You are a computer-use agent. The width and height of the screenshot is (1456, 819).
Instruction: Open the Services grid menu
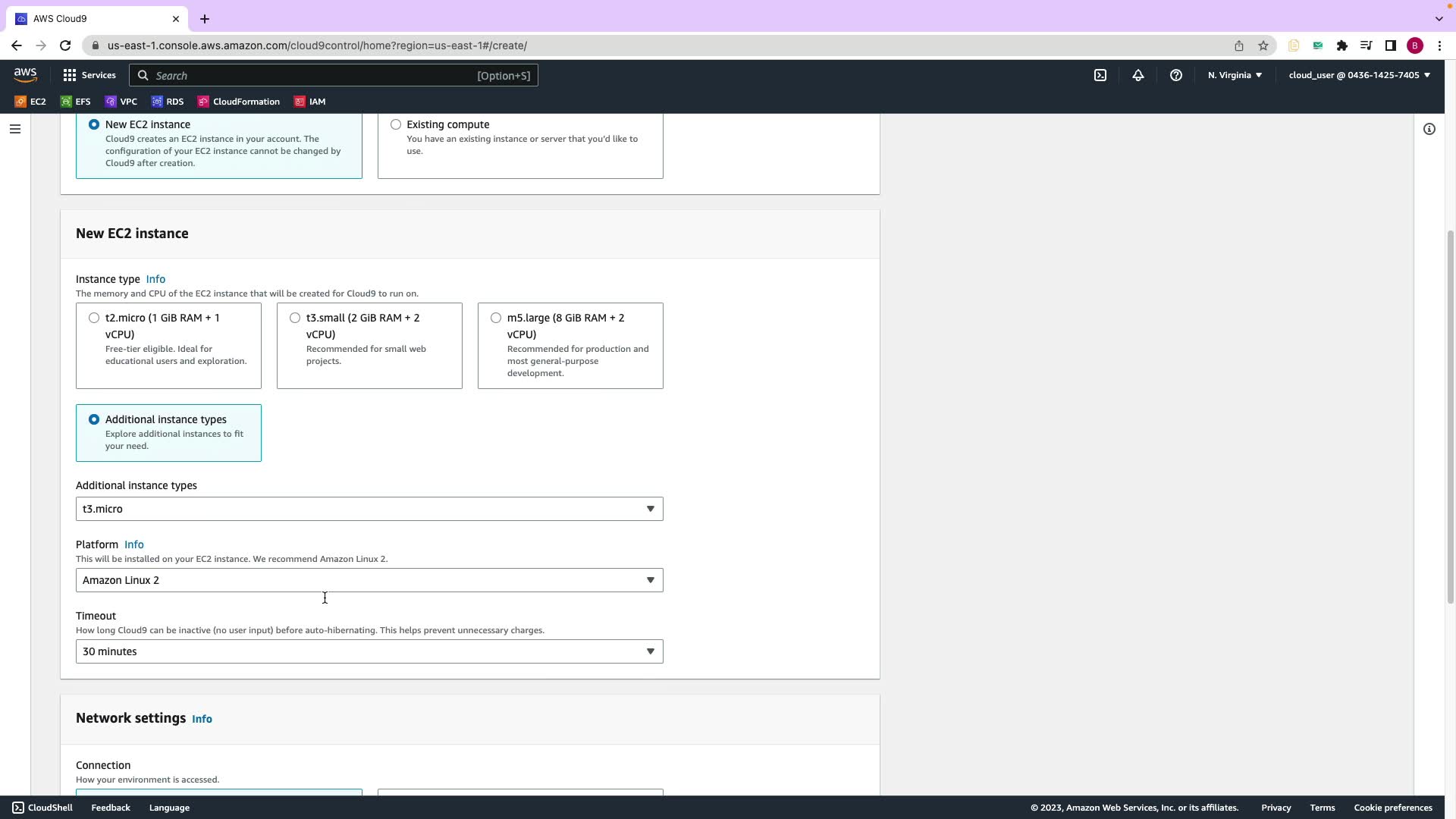(x=89, y=75)
